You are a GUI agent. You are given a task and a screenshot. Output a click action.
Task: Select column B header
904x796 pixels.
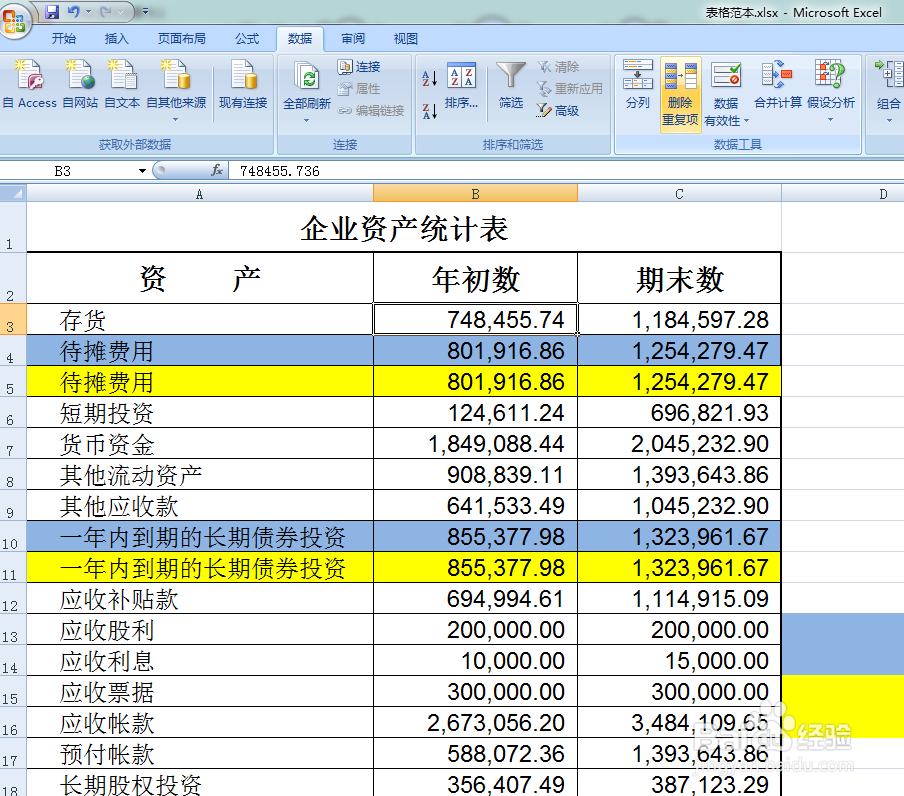pyautogui.click(x=475, y=194)
